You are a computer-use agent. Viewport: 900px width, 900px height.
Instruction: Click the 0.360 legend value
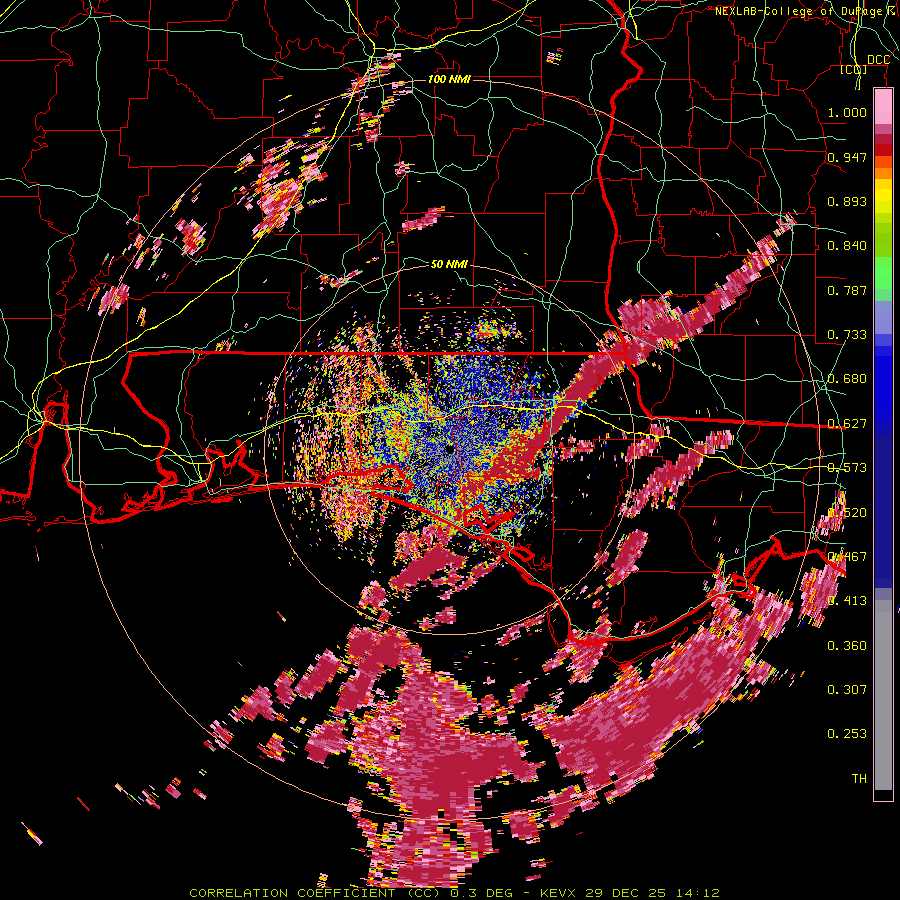[847, 646]
